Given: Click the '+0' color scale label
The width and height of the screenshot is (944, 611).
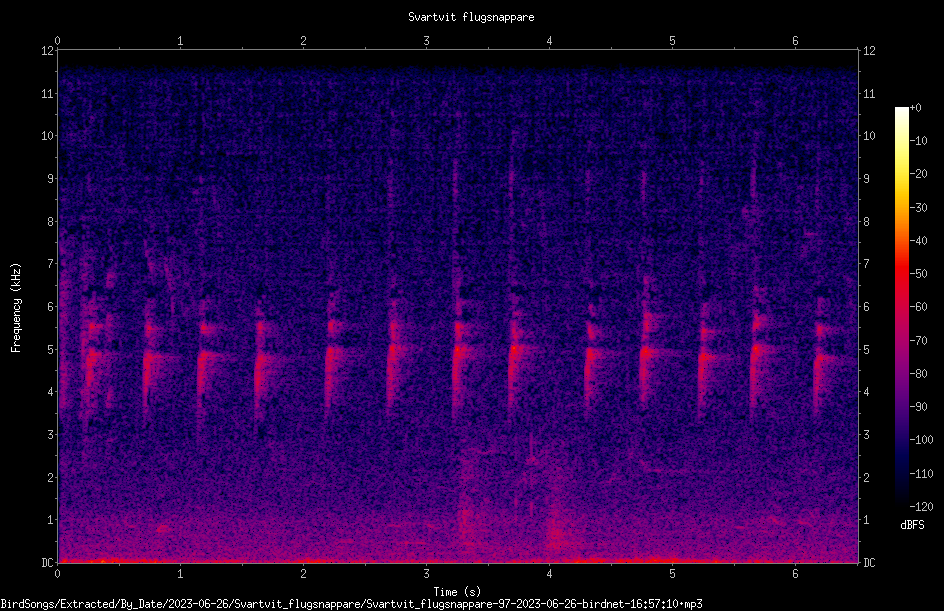Looking at the screenshot, I should (915, 108).
